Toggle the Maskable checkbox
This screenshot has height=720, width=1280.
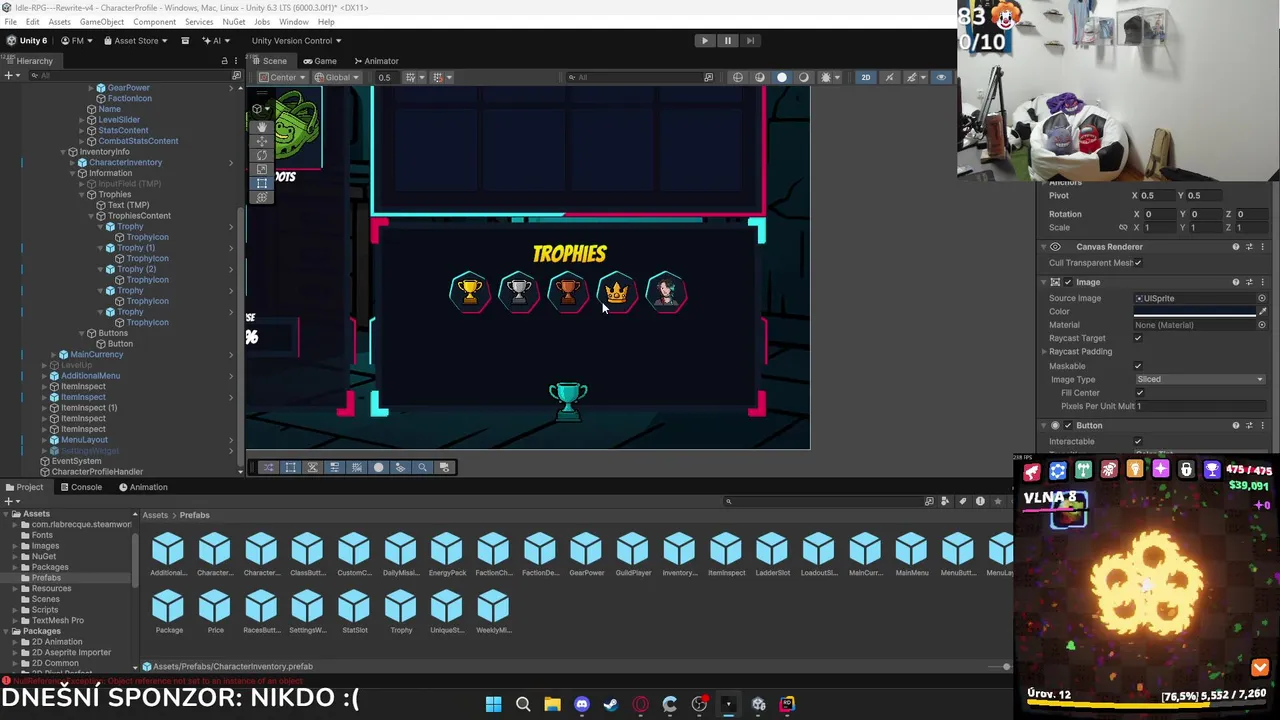(1138, 366)
